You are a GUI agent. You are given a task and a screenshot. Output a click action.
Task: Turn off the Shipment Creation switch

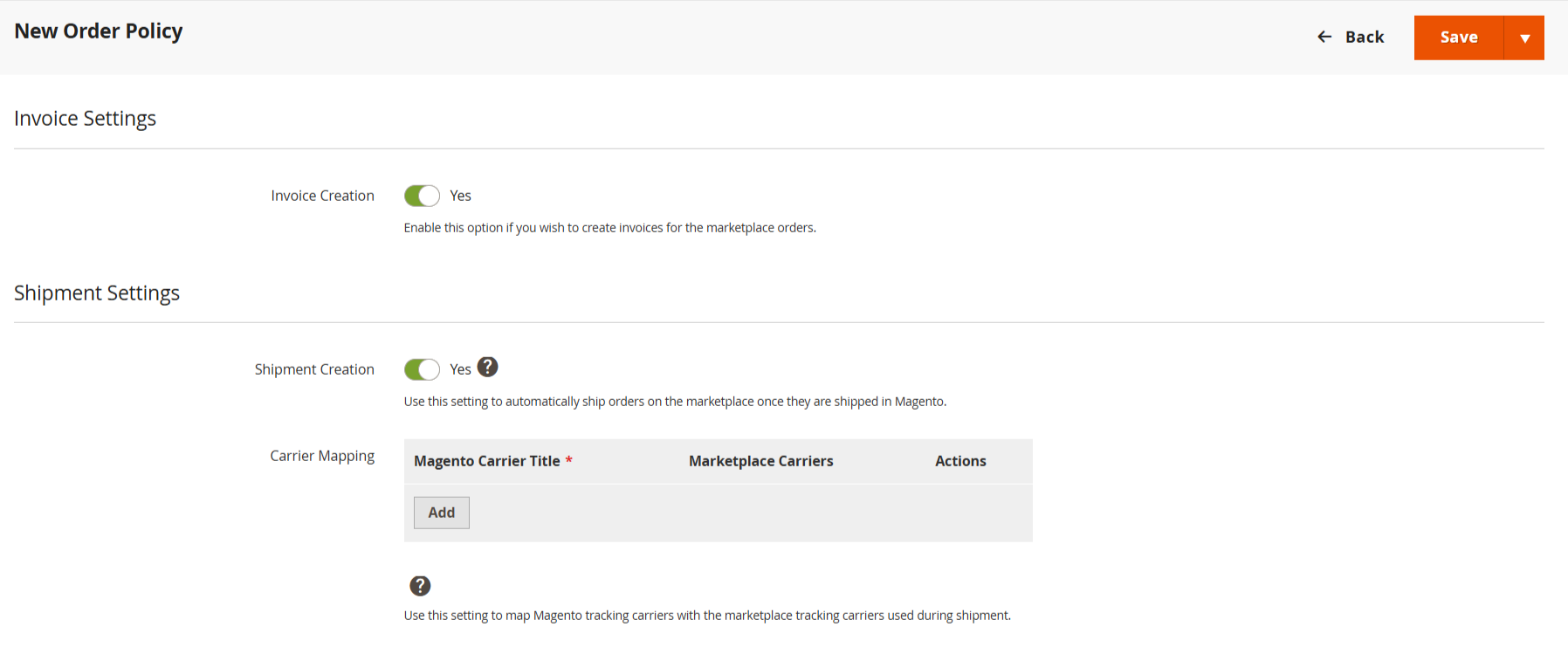422,369
